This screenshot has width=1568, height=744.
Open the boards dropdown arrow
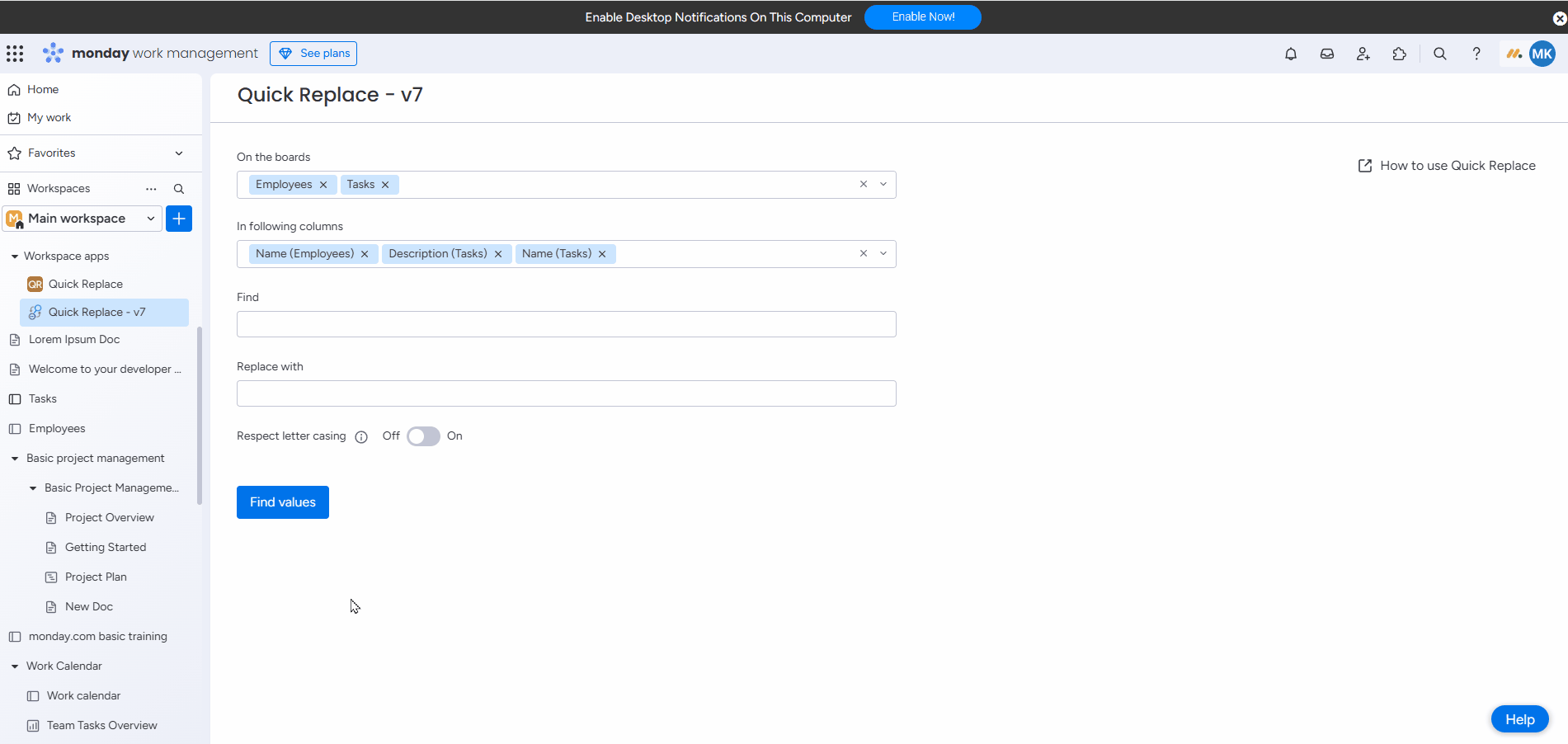[x=883, y=185]
